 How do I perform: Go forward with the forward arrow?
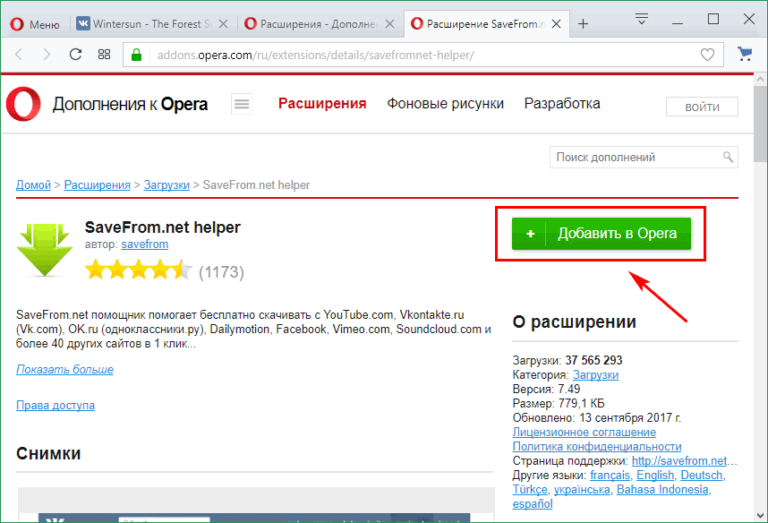pyautogui.click(x=47, y=54)
